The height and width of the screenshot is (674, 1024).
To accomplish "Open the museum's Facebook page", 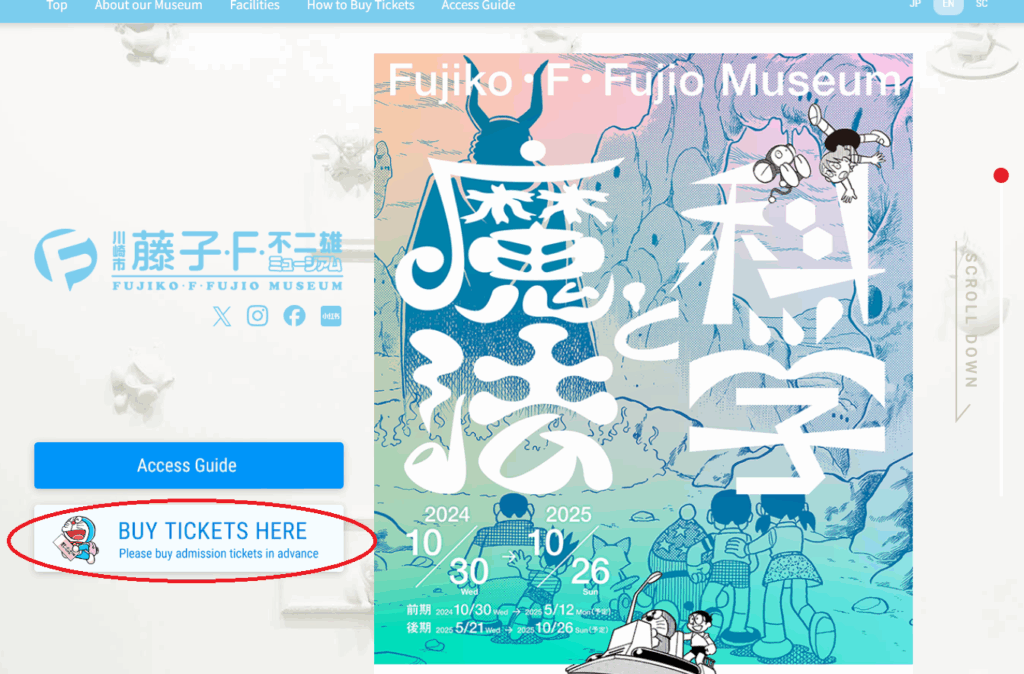I will pos(295,315).
